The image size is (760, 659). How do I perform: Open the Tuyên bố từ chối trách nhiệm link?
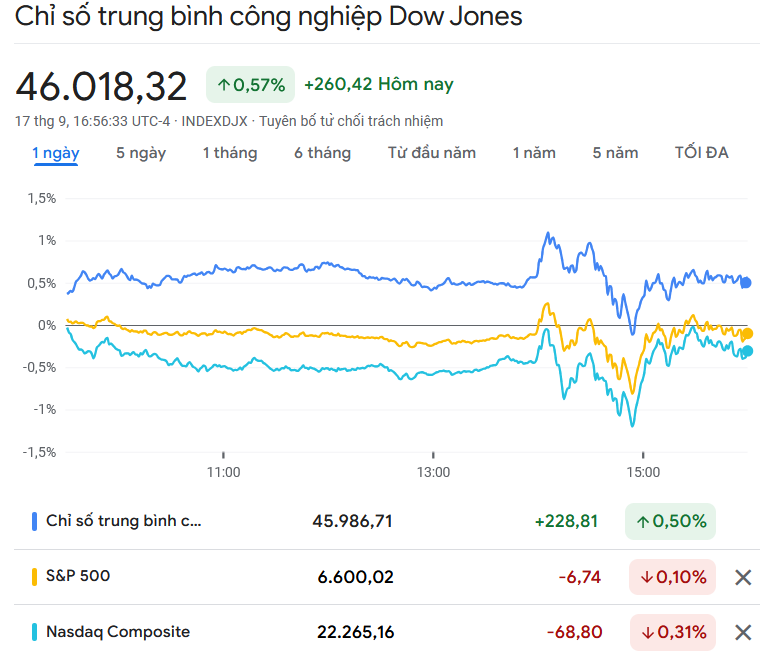351,121
